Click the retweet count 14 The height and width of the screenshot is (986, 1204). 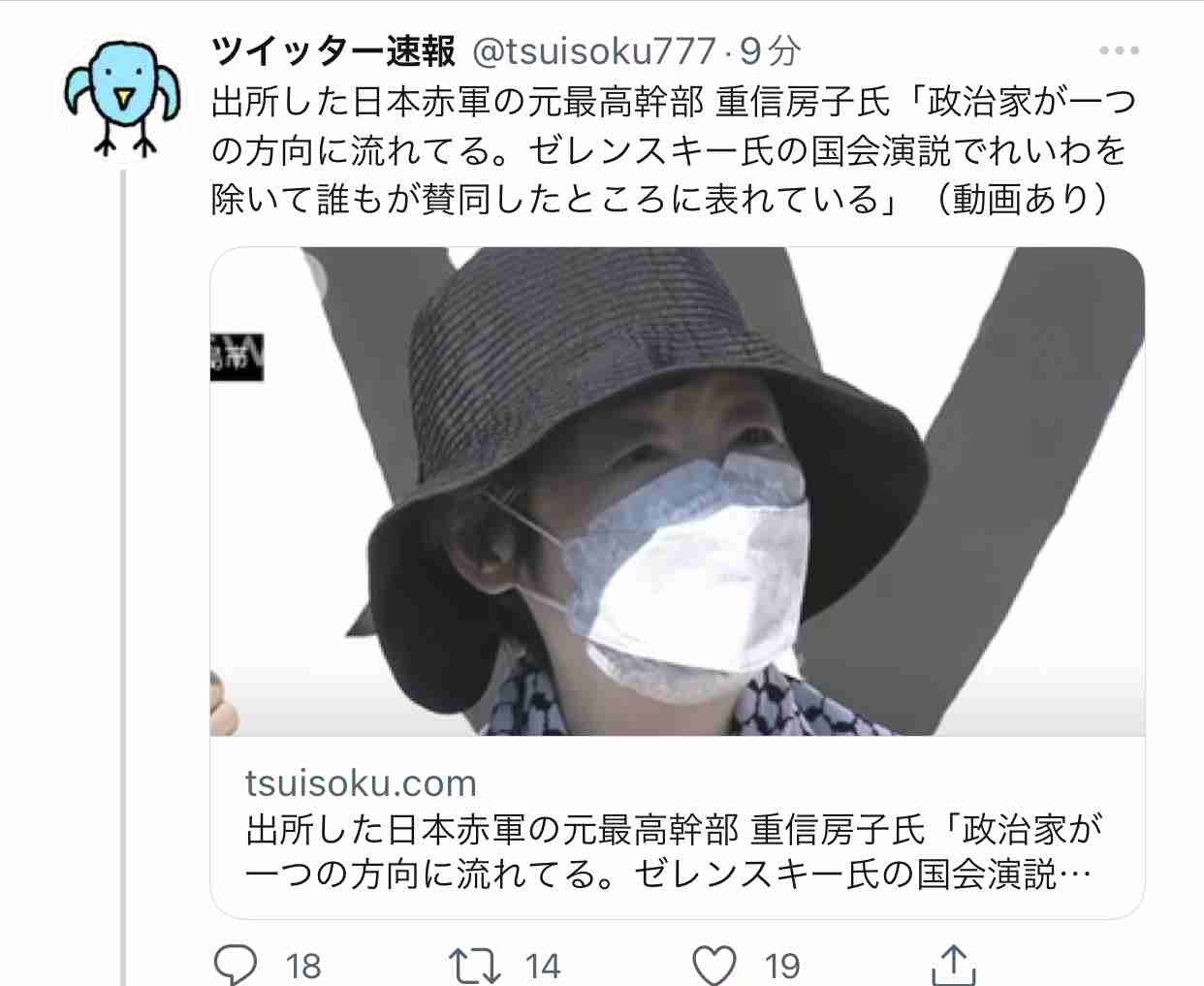(x=543, y=967)
